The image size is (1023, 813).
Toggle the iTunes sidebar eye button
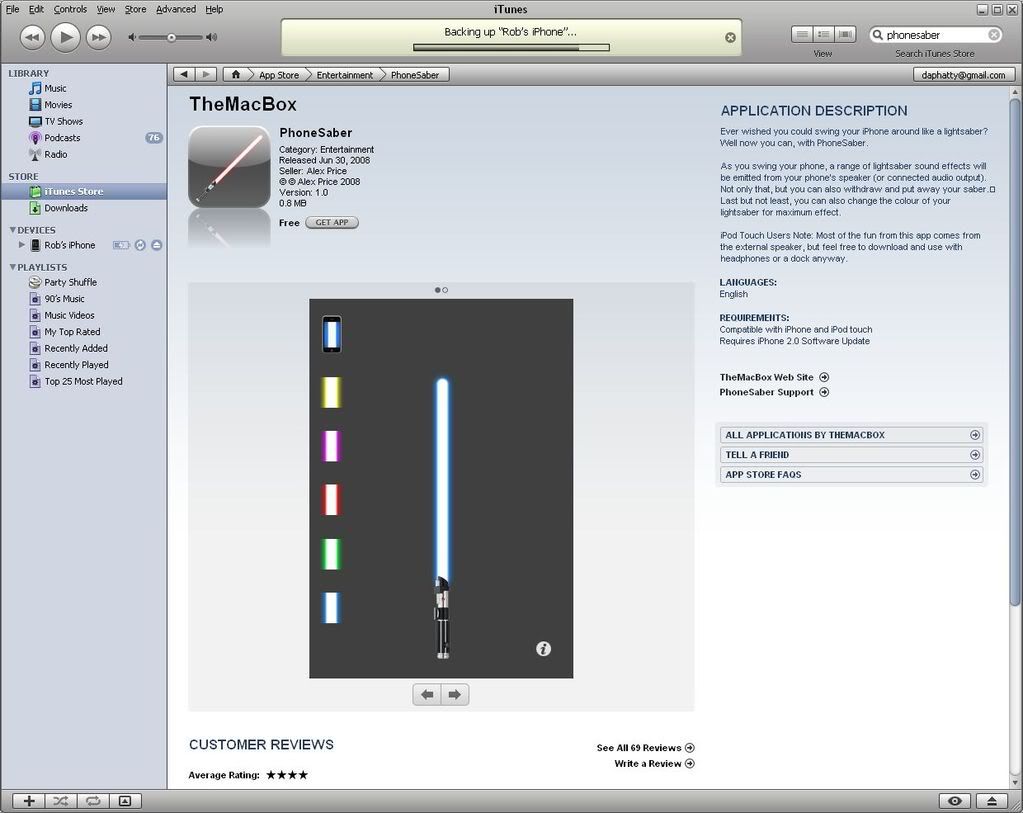click(x=955, y=801)
